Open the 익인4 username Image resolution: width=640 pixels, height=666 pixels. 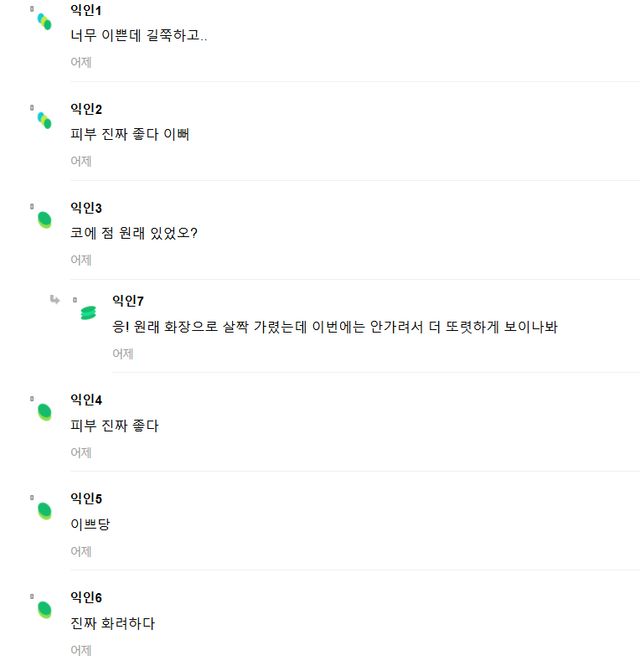coord(86,400)
